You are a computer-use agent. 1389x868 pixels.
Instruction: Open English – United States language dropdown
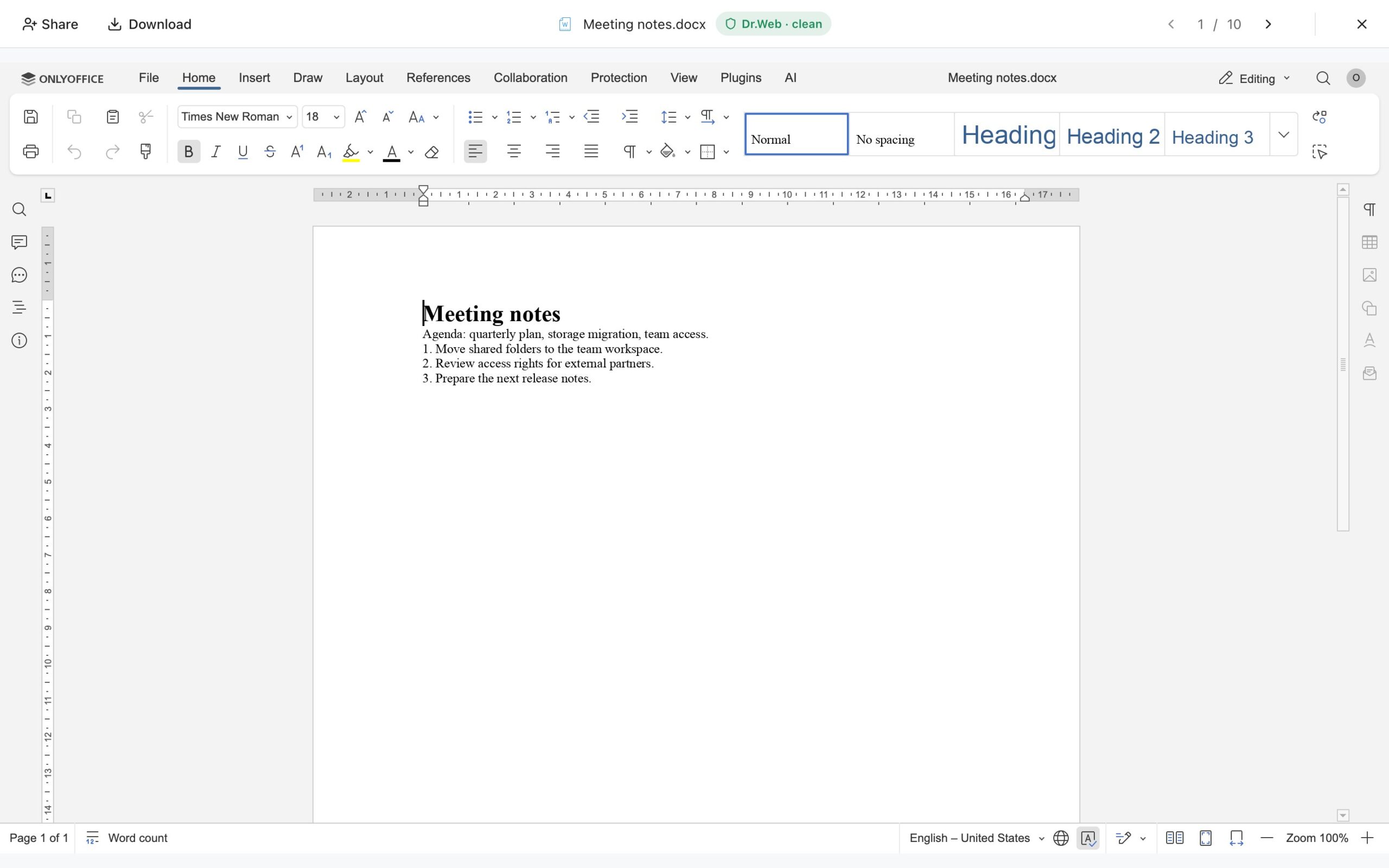point(976,838)
